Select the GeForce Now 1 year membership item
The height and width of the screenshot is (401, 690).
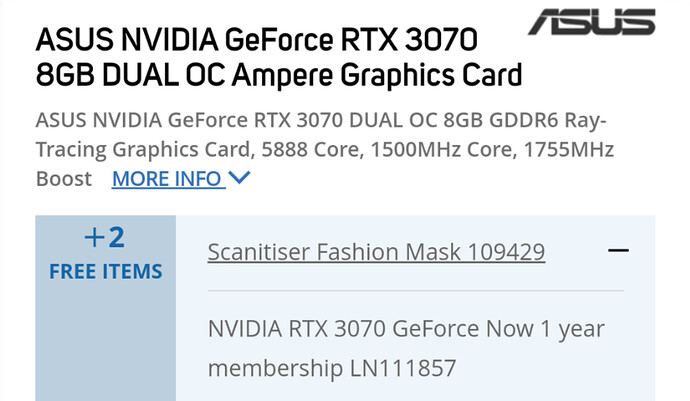(x=406, y=347)
